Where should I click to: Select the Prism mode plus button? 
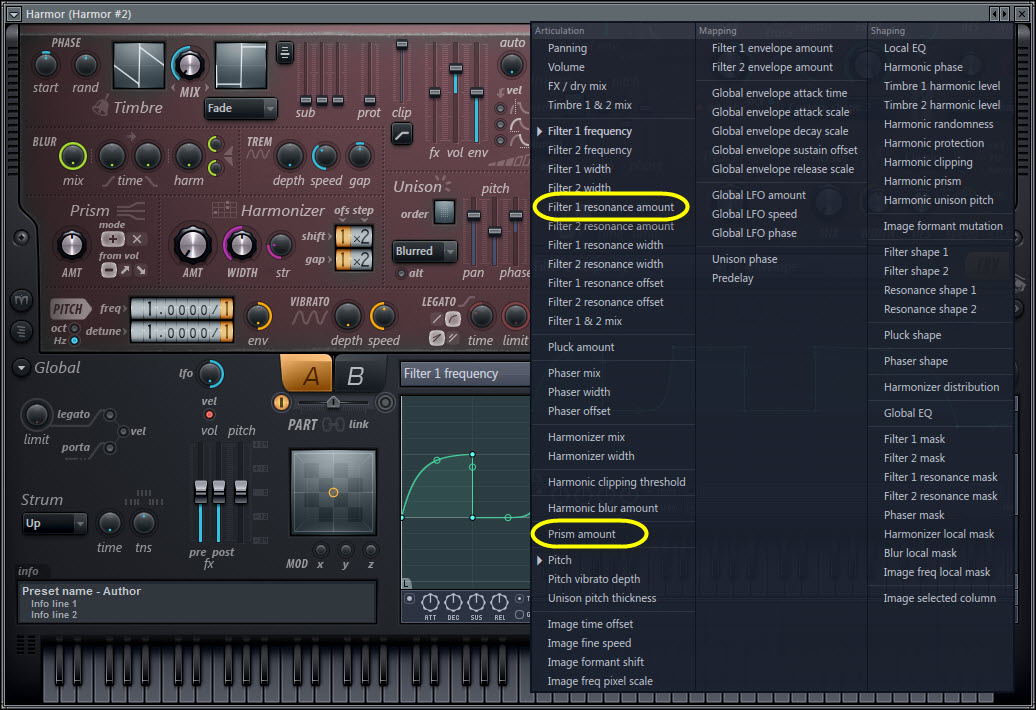tap(112, 239)
